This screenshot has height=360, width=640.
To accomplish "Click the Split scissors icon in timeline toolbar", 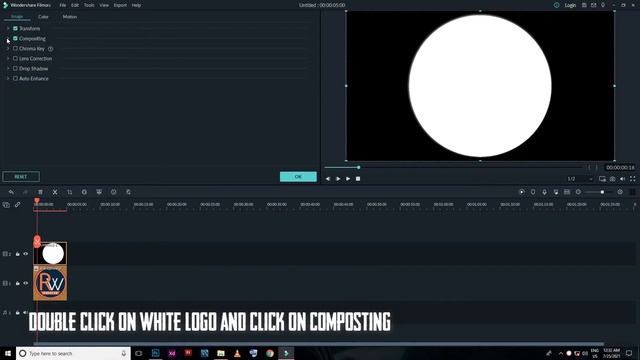I will coord(55,192).
